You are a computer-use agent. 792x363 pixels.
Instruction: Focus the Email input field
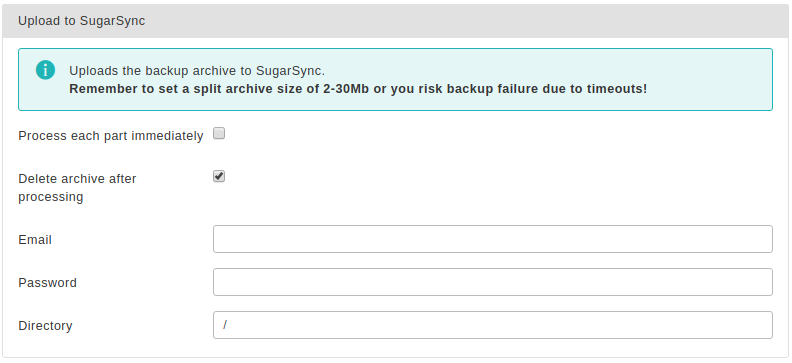tap(492, 239)
